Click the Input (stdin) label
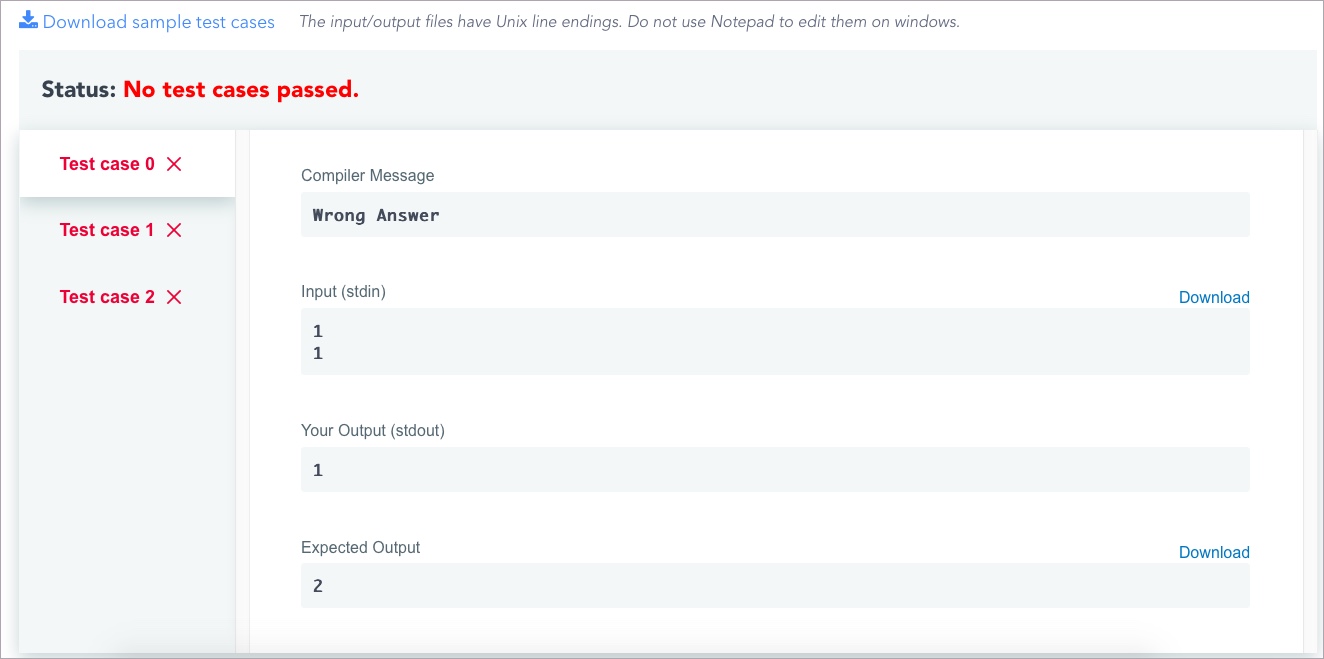The height and width of the screenshot is (659, 1324). [343, 292]
